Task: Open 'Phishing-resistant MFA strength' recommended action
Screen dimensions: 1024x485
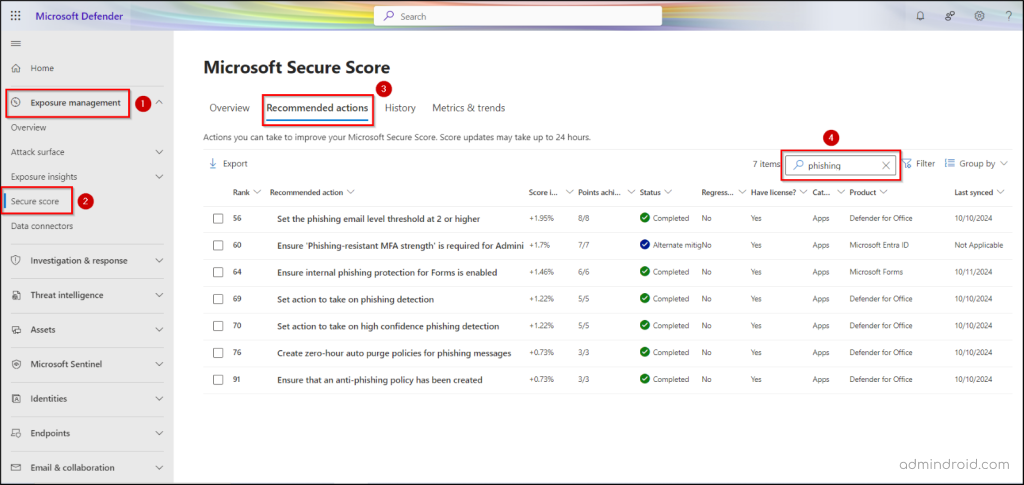Action: coord(400,245)
